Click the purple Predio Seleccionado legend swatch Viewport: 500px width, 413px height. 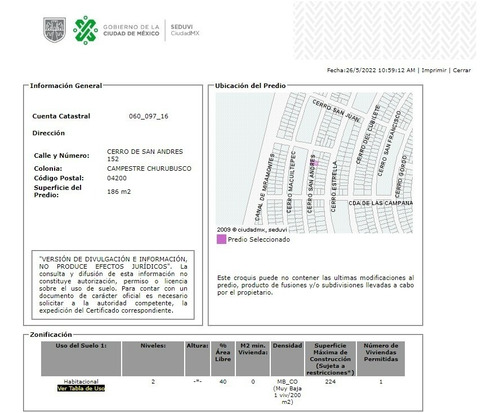point(221,239)
